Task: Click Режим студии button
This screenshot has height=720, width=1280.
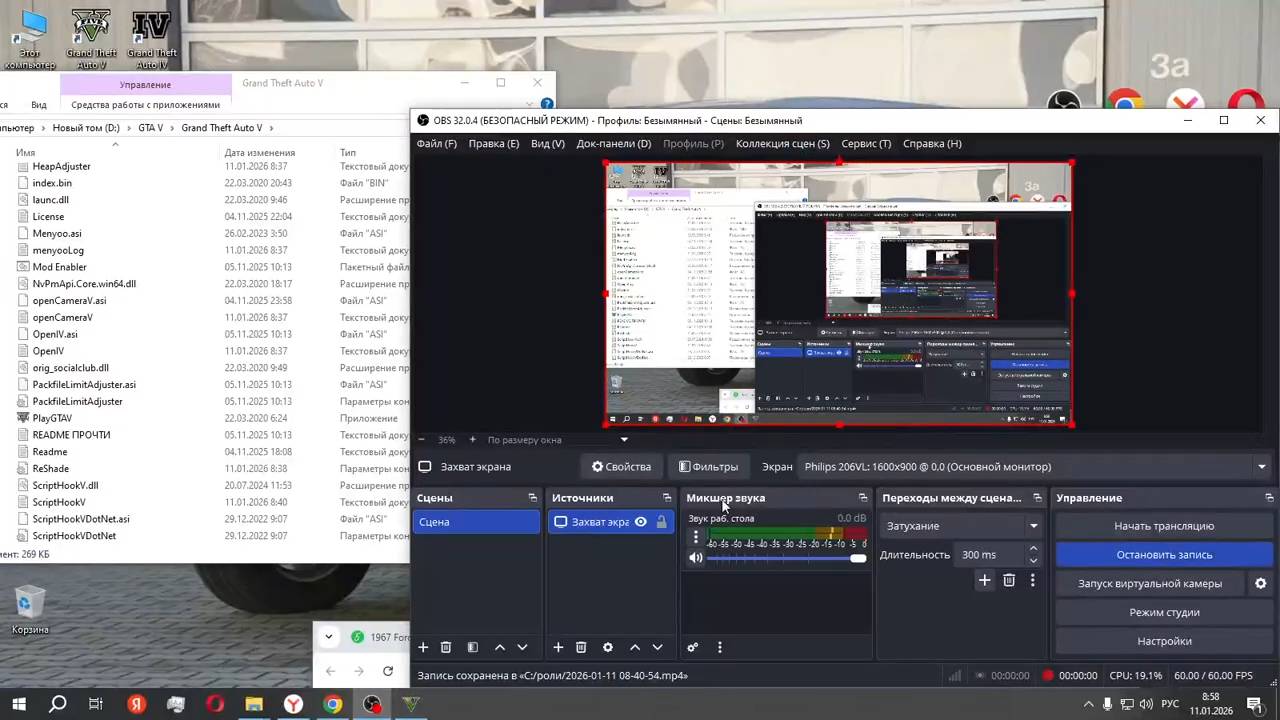Action: pos(1164,612)
